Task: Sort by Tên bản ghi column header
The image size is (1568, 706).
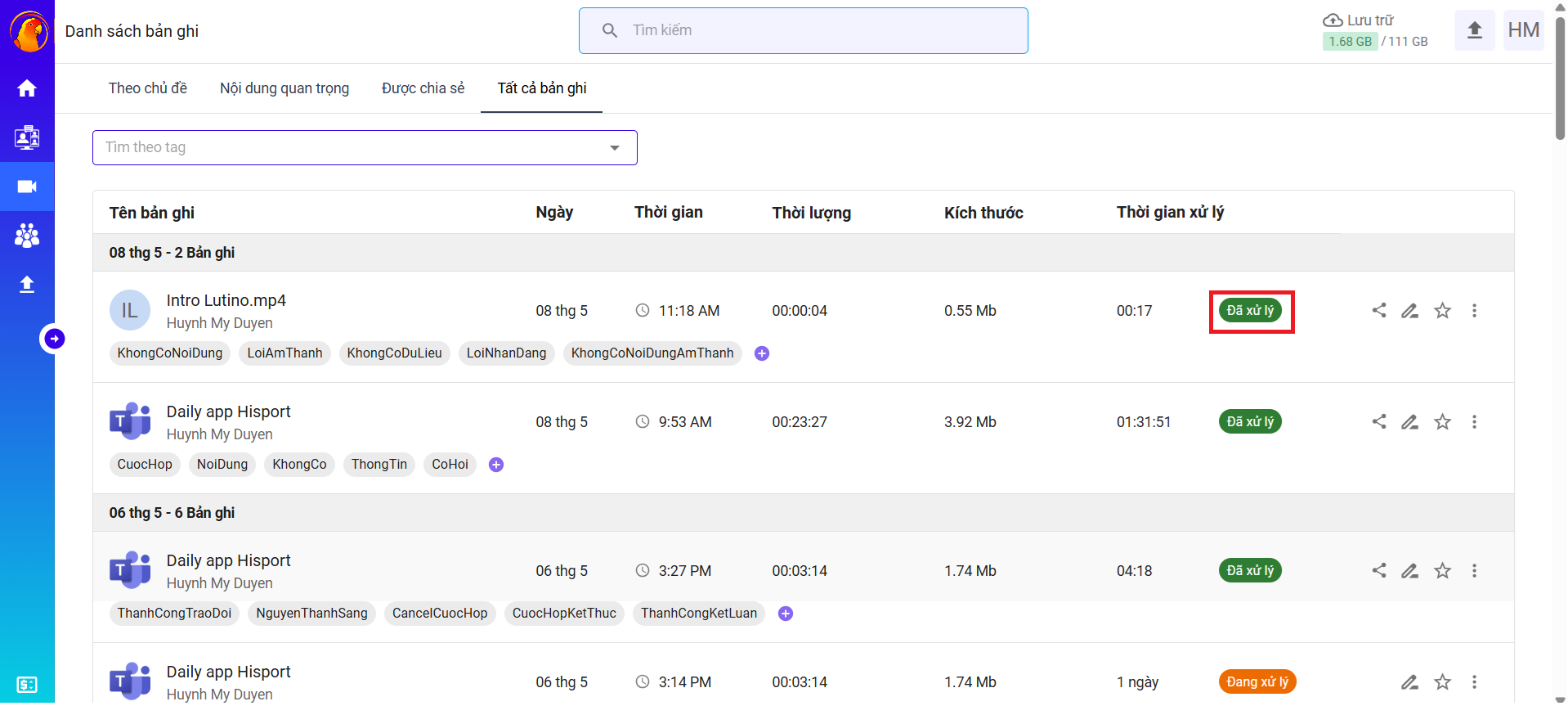Action: pos(152,213)
